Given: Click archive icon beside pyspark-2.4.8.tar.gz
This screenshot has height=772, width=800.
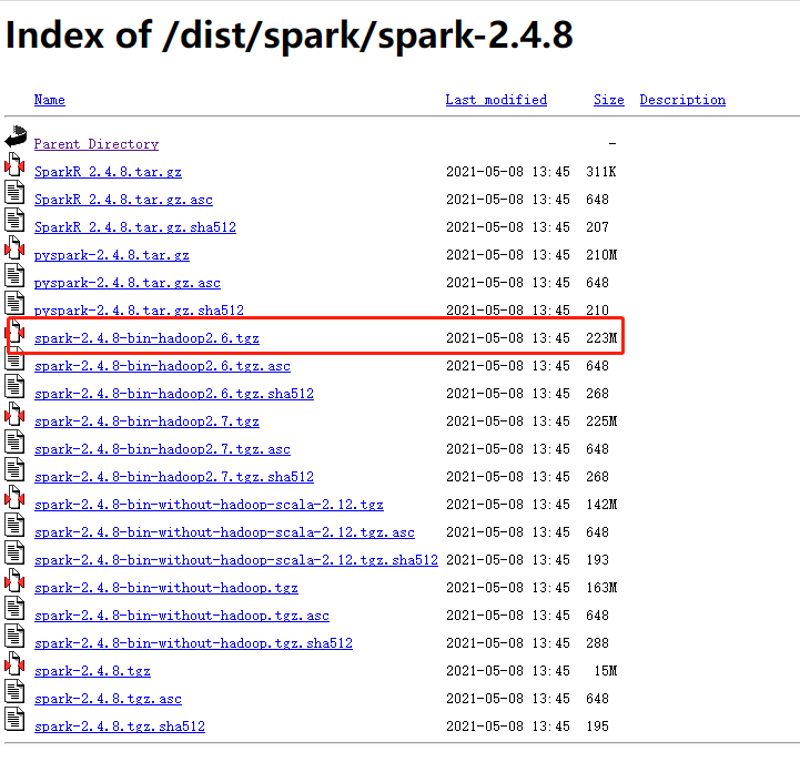Looking at the screenshot, I should [15, 247].
